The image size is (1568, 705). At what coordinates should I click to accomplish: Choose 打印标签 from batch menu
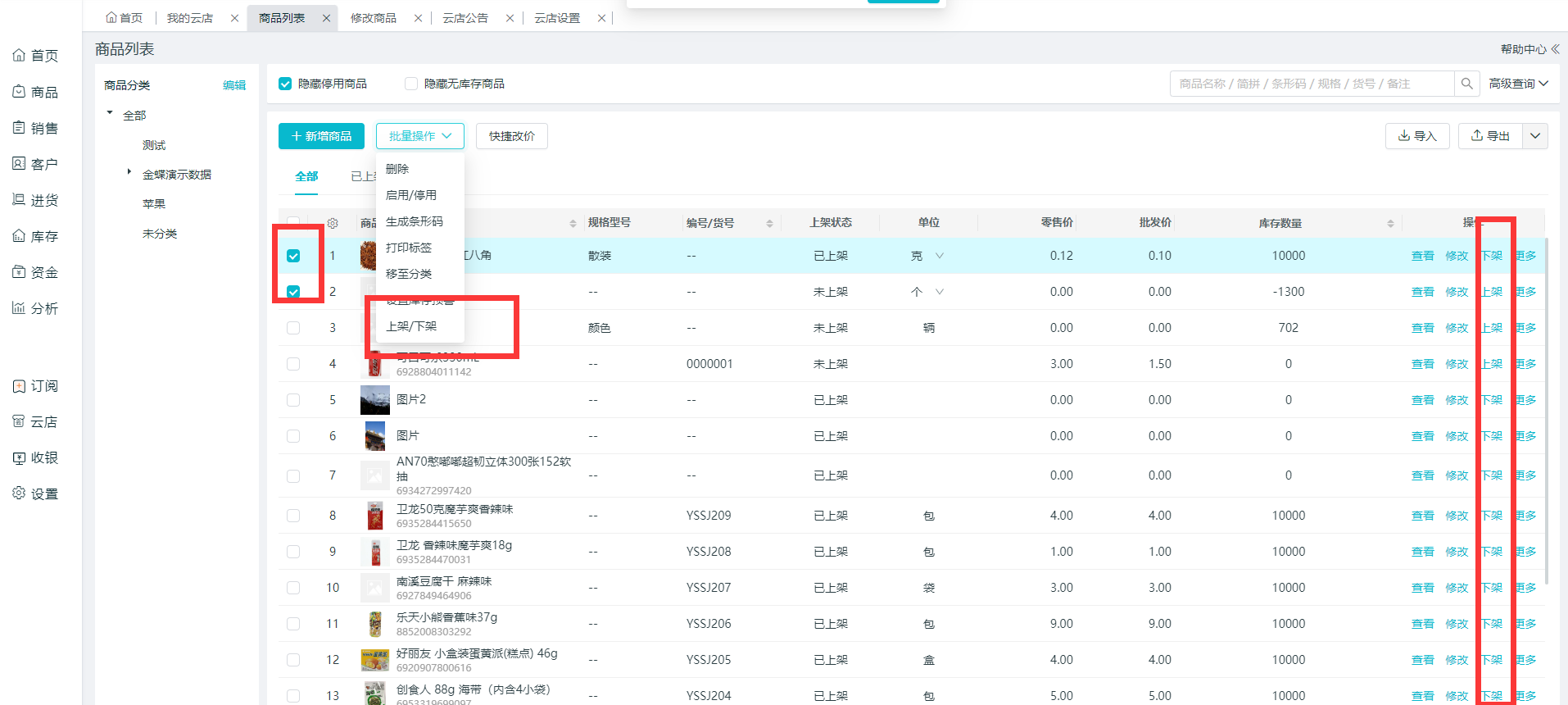pyautogui.click(x=420, y=248)
